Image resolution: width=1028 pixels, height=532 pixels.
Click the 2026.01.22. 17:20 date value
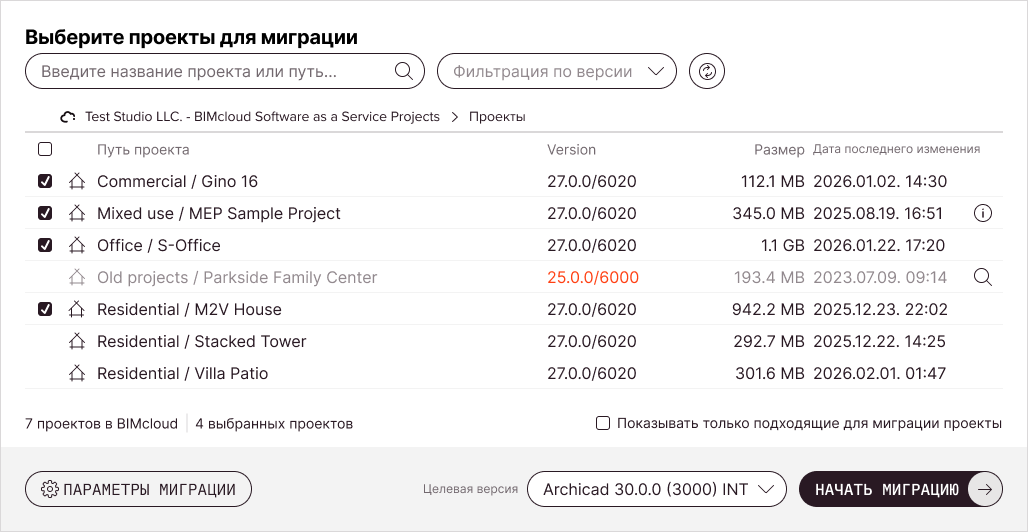tap(879, 245)
